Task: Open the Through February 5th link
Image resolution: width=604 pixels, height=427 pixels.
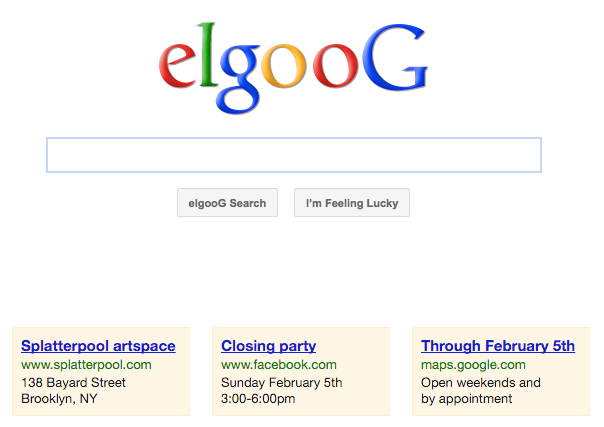Action: tap(498, 346)
